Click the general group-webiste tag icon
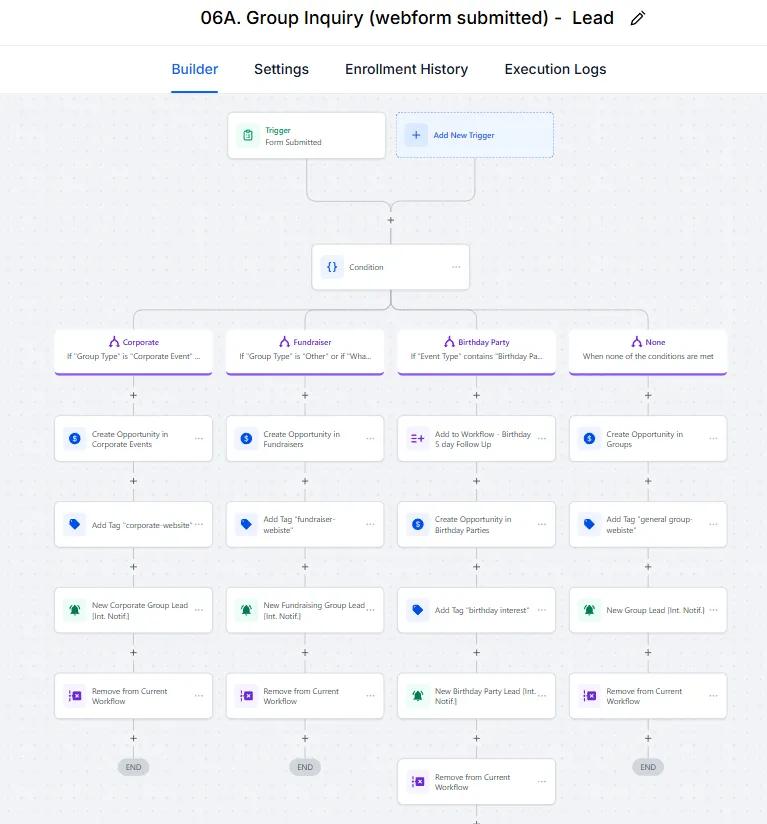767x824 pixels. [589, 524]
